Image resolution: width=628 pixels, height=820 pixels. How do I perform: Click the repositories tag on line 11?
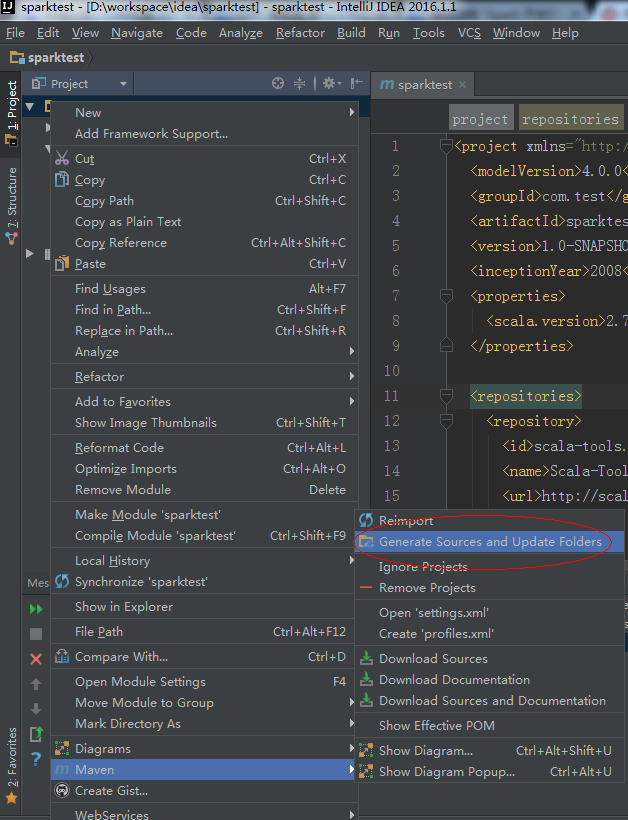pyautogui.click(x=526, y=396)
